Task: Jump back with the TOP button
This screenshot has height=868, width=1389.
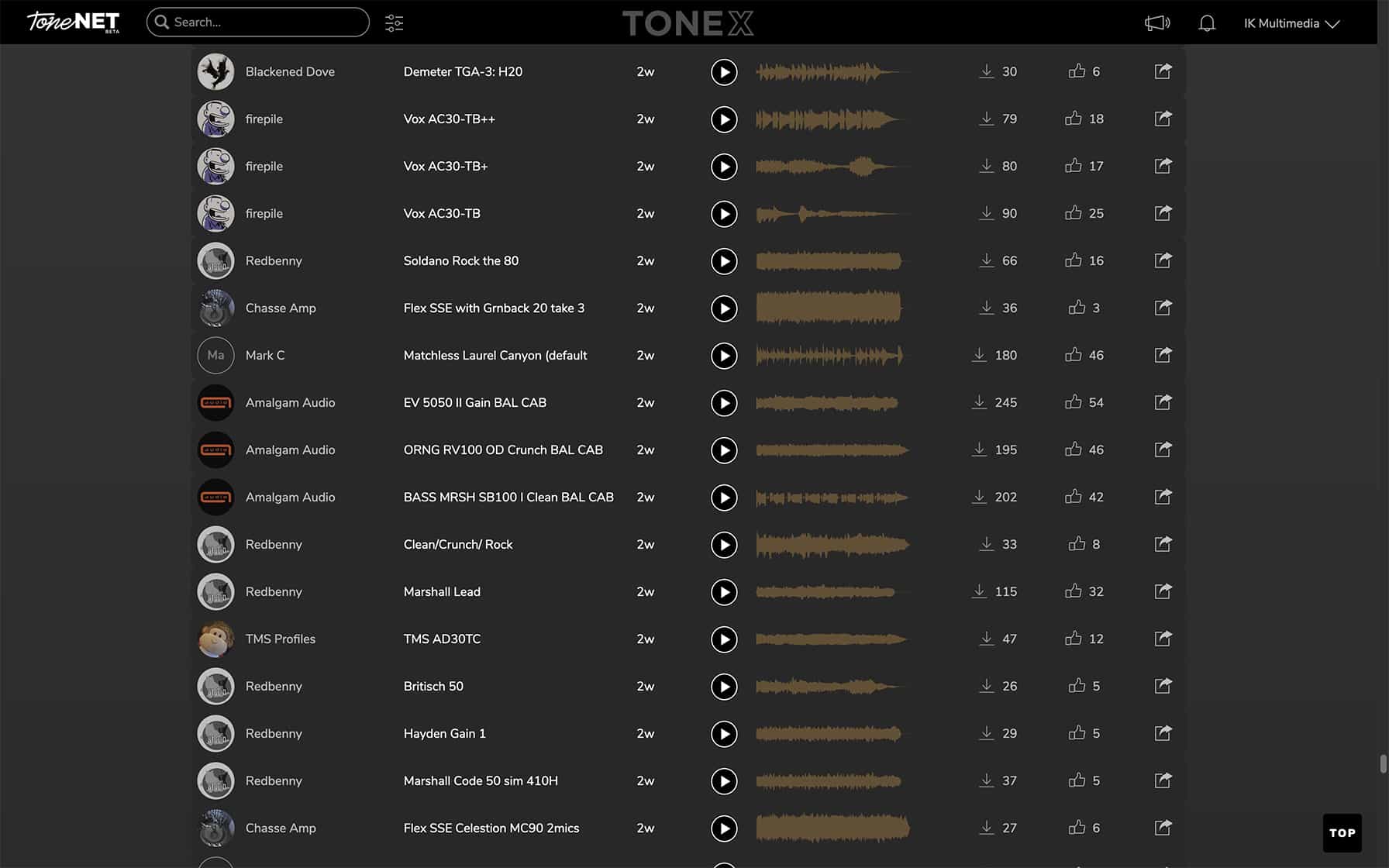Action: tap(1342, 832)
